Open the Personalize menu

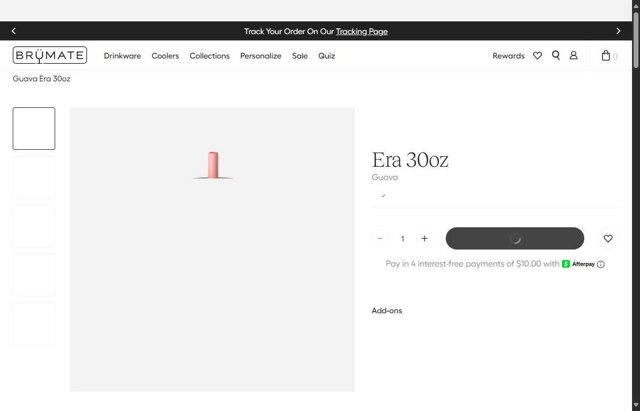tap(260, 56)
